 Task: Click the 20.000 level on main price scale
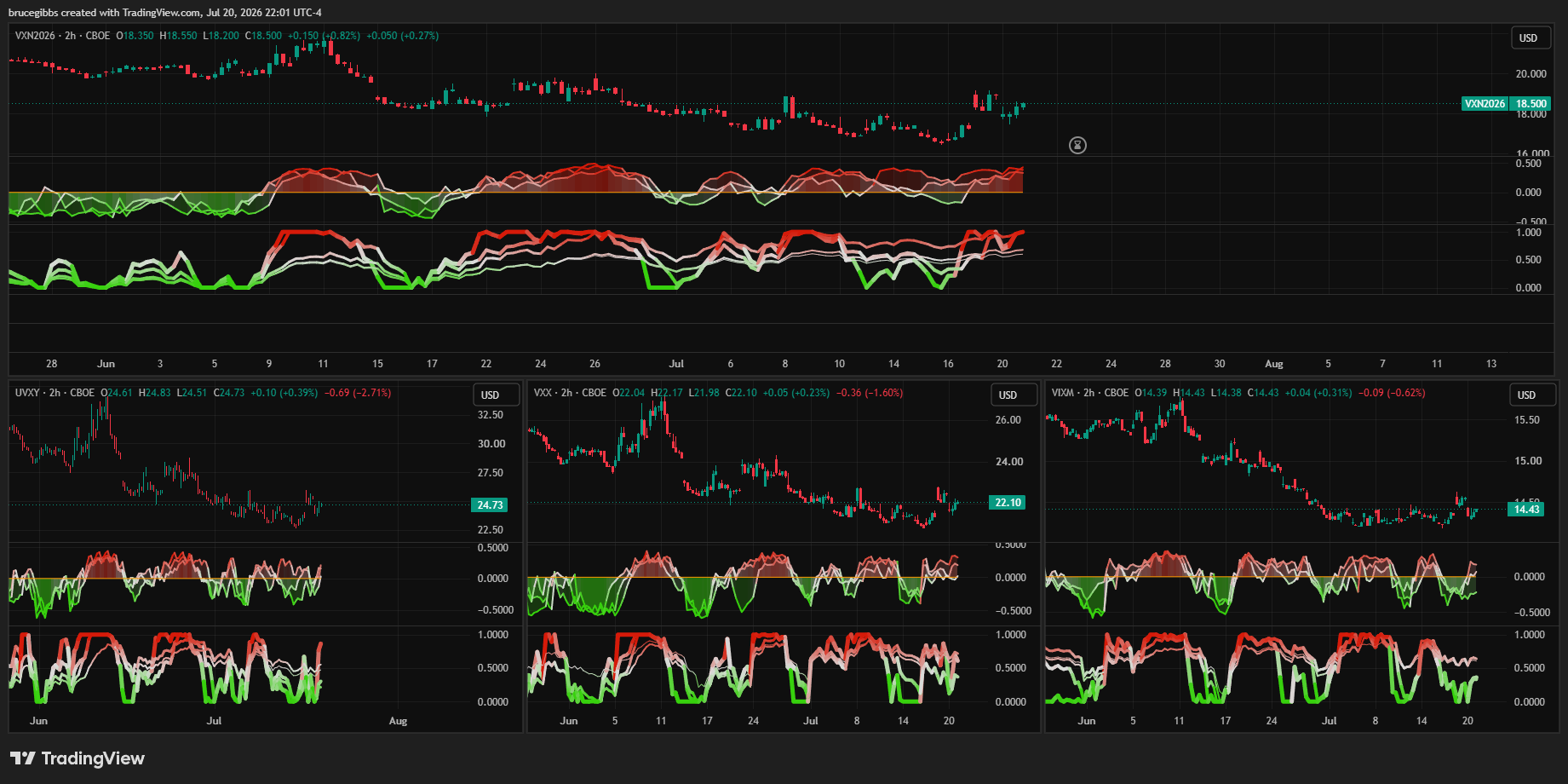pos(1531,74)
